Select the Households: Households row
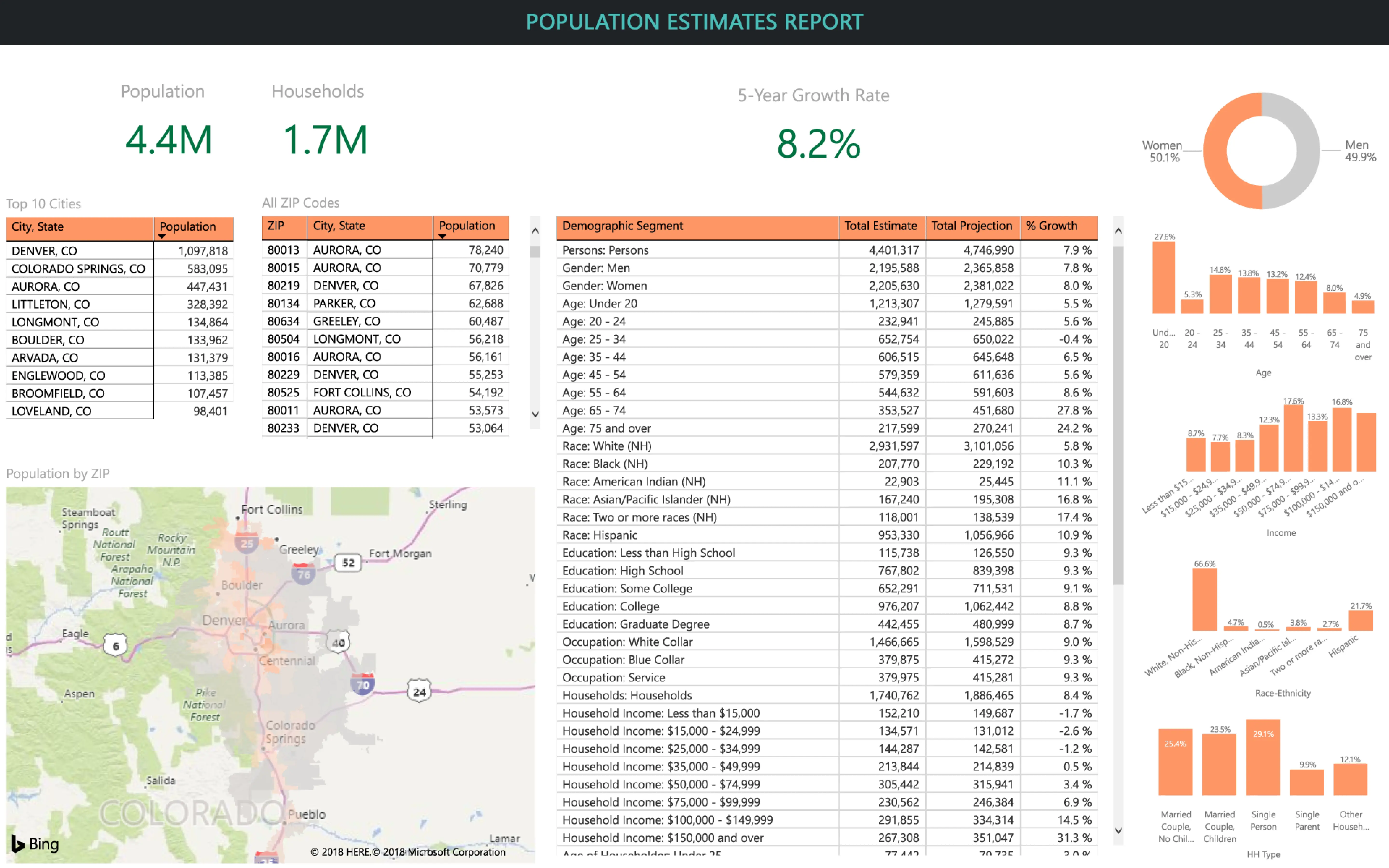 click(x=827, y=695)
